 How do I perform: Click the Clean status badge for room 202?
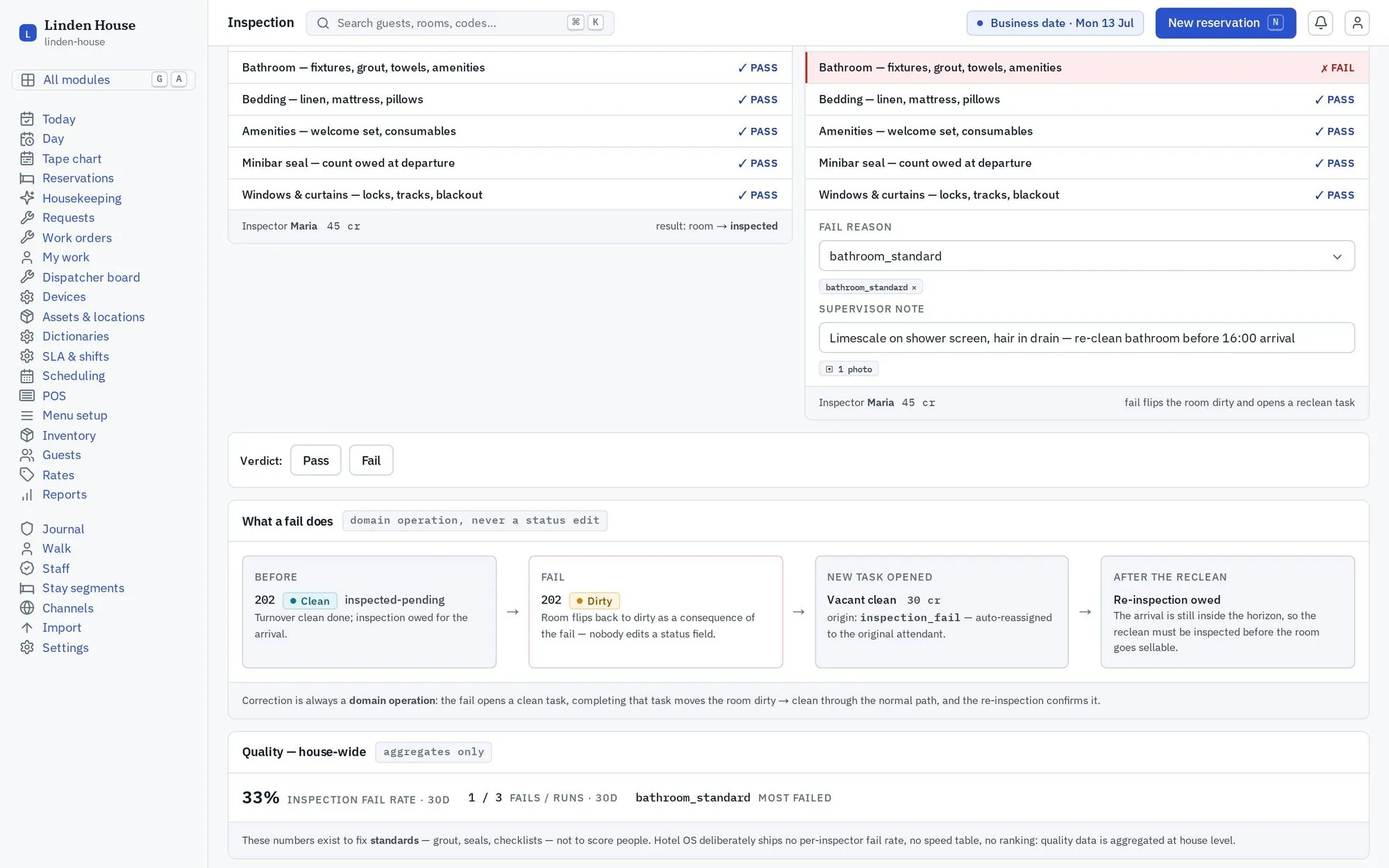point(310,601)
